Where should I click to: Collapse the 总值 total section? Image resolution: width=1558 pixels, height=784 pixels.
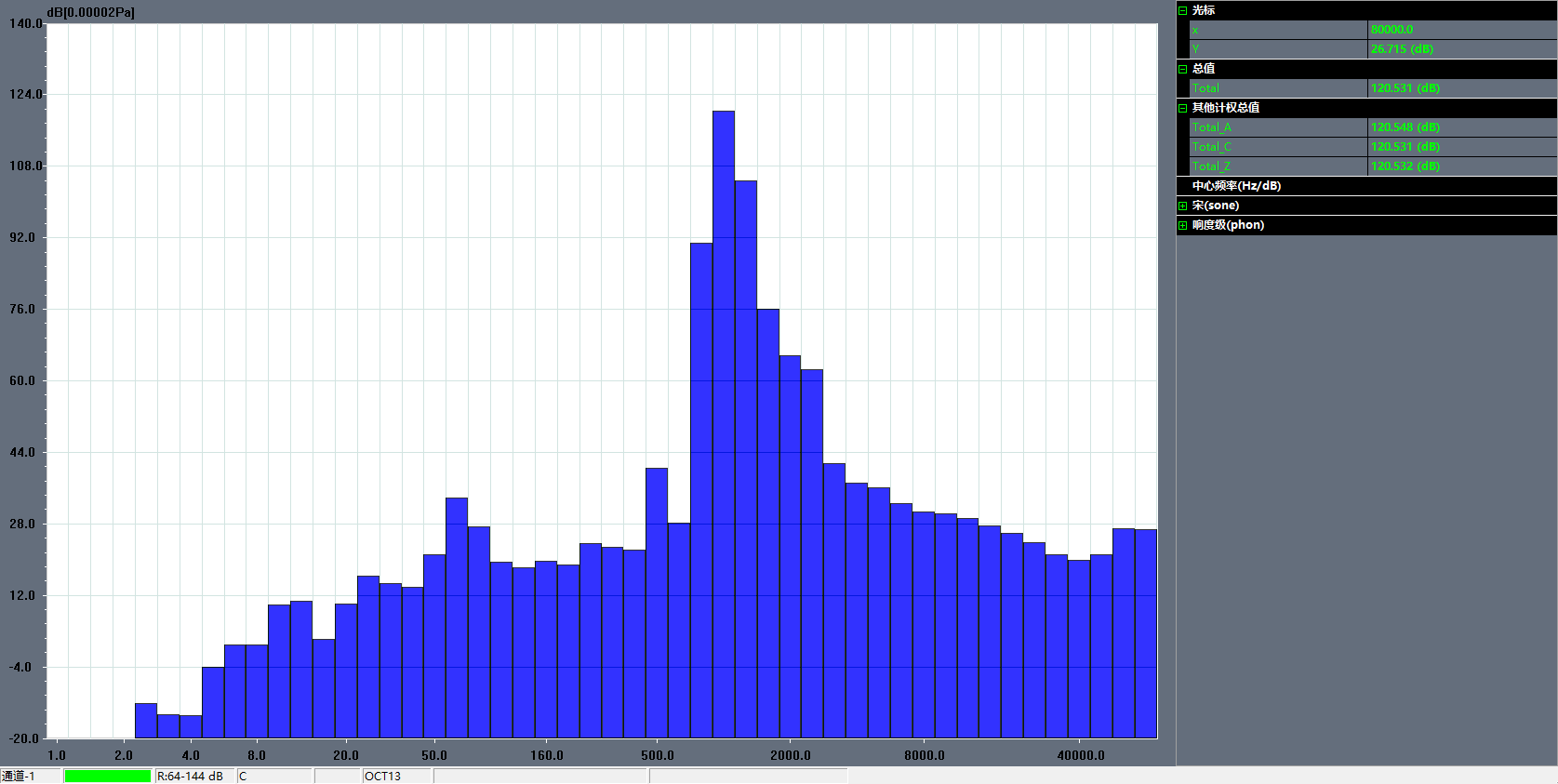(x=1182, y=69)
